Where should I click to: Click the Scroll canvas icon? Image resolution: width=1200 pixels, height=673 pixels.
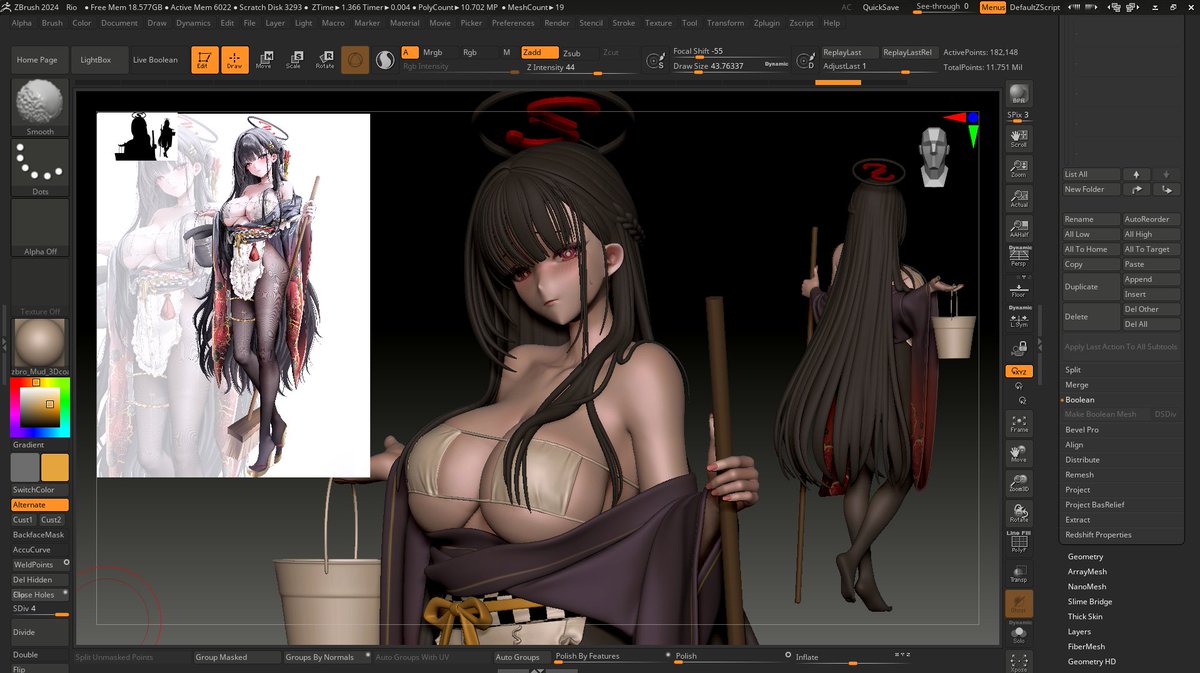click(1019, 138)
